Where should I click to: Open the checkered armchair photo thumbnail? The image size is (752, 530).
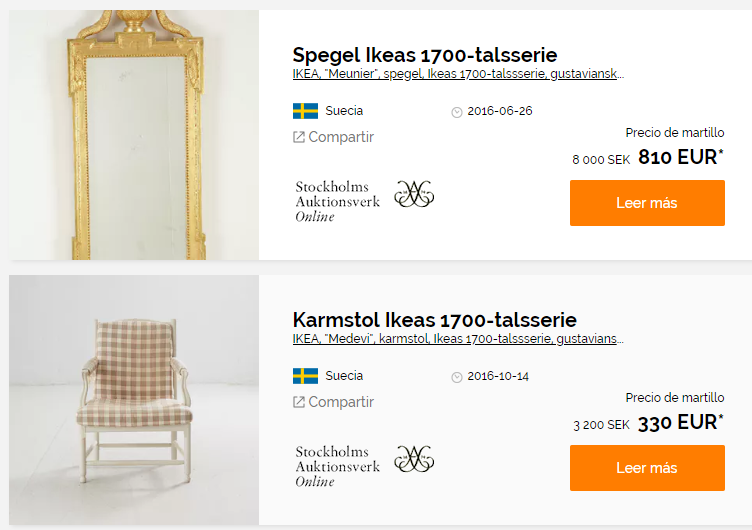[x=134, y=400]
